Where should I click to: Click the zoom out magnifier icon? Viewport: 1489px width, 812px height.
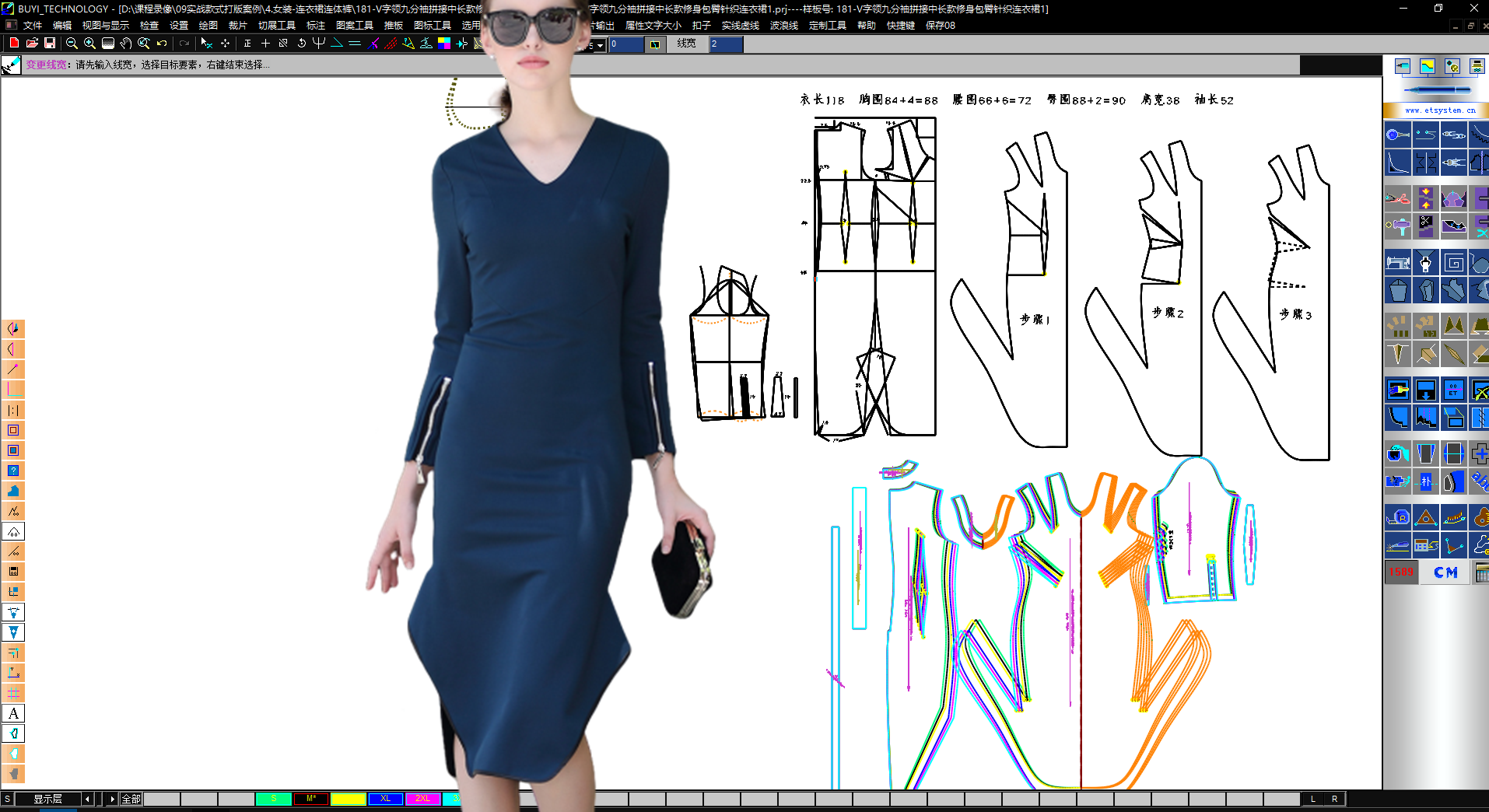pos(72,44)
